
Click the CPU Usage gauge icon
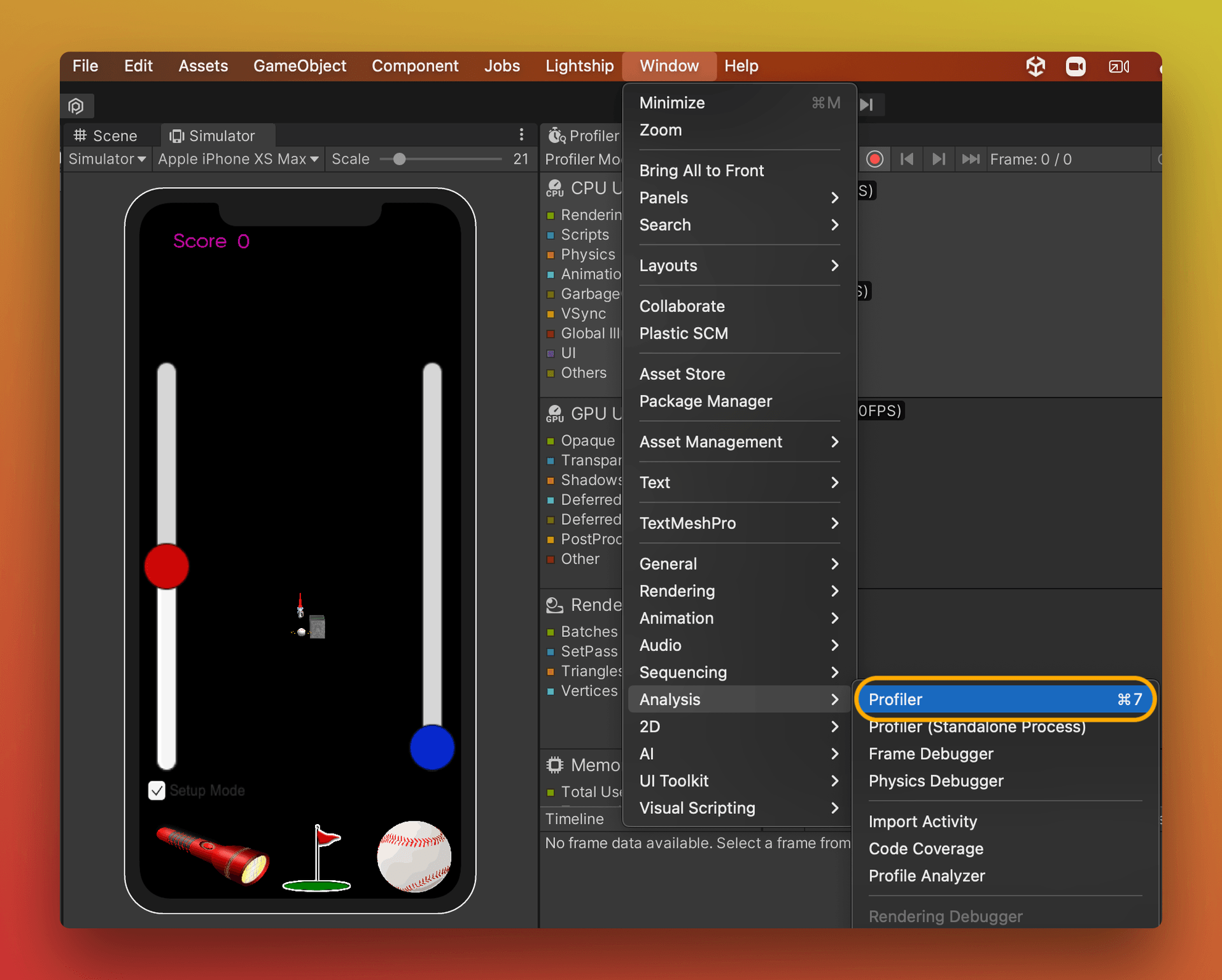point(554,188)
